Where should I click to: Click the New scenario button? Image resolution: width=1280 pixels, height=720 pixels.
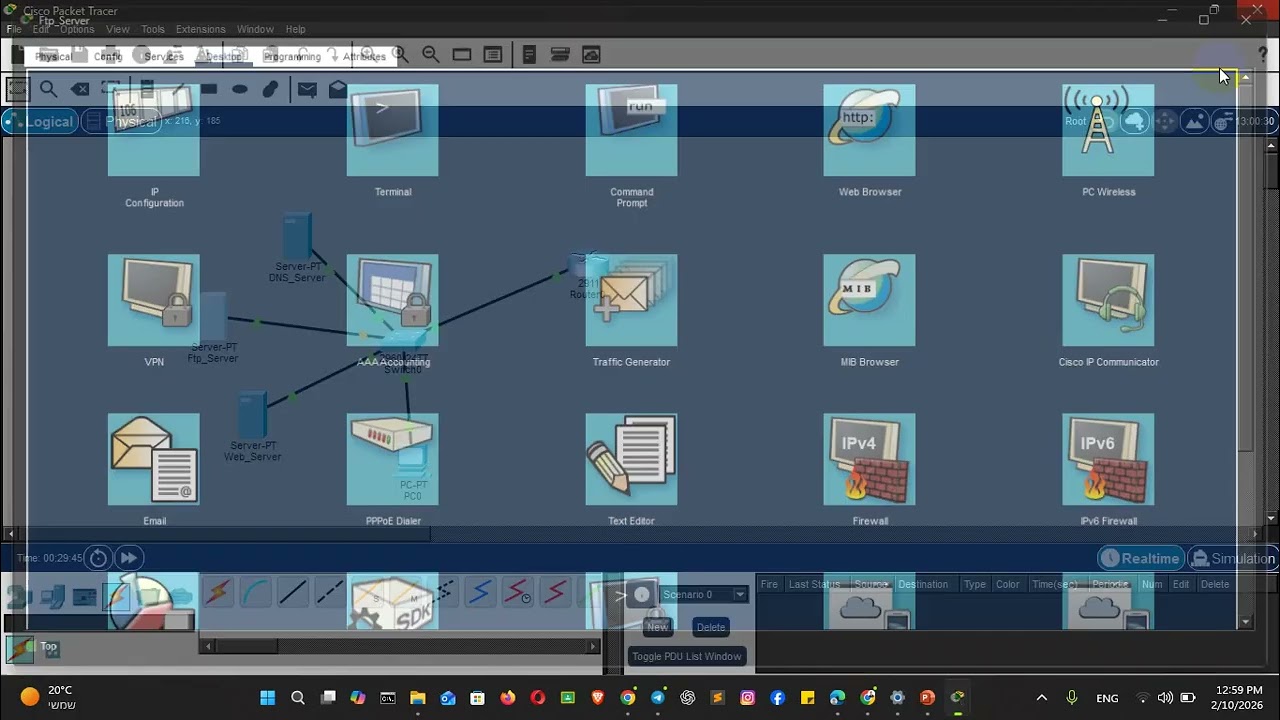[x=657, y=627]
